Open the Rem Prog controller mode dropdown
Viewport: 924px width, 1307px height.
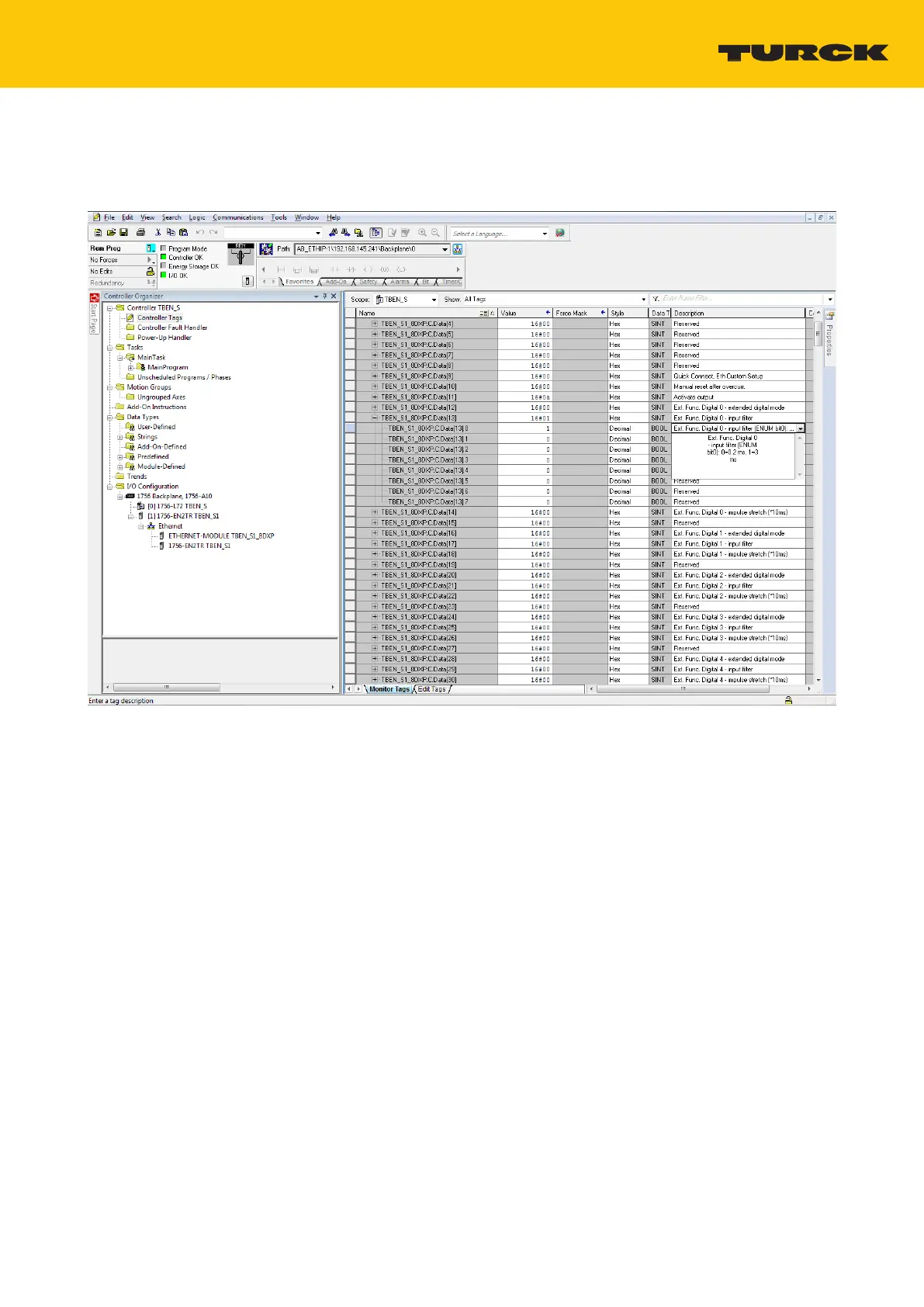[151, 248]
